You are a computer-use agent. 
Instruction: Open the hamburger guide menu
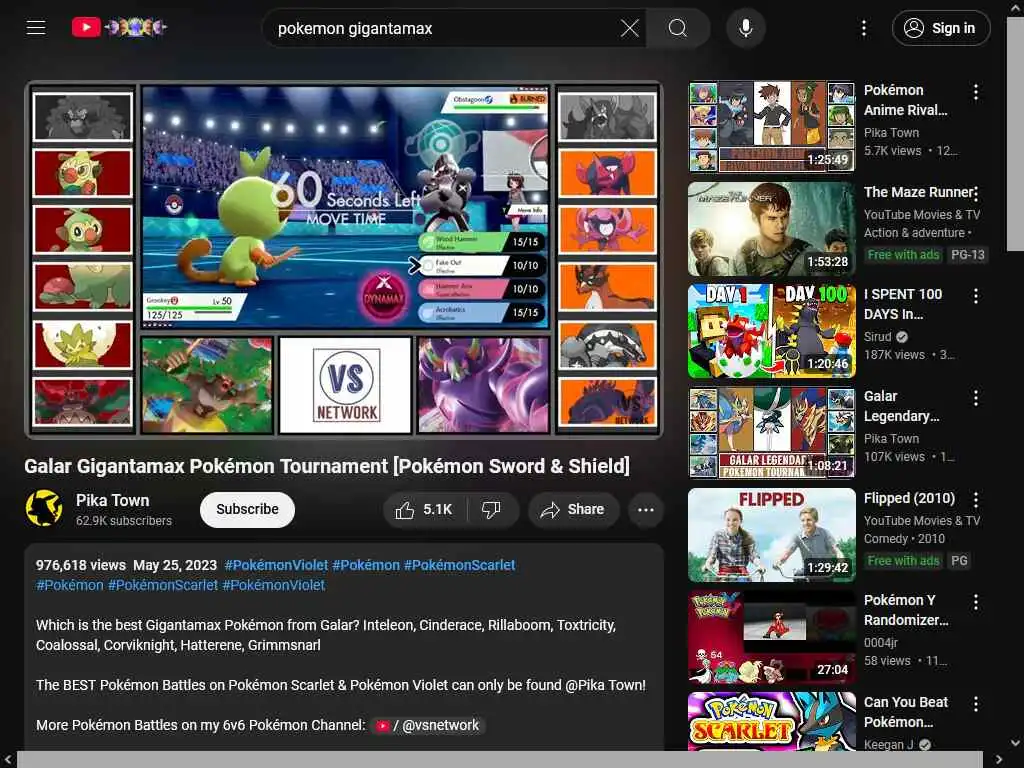(x=36, y=27)
